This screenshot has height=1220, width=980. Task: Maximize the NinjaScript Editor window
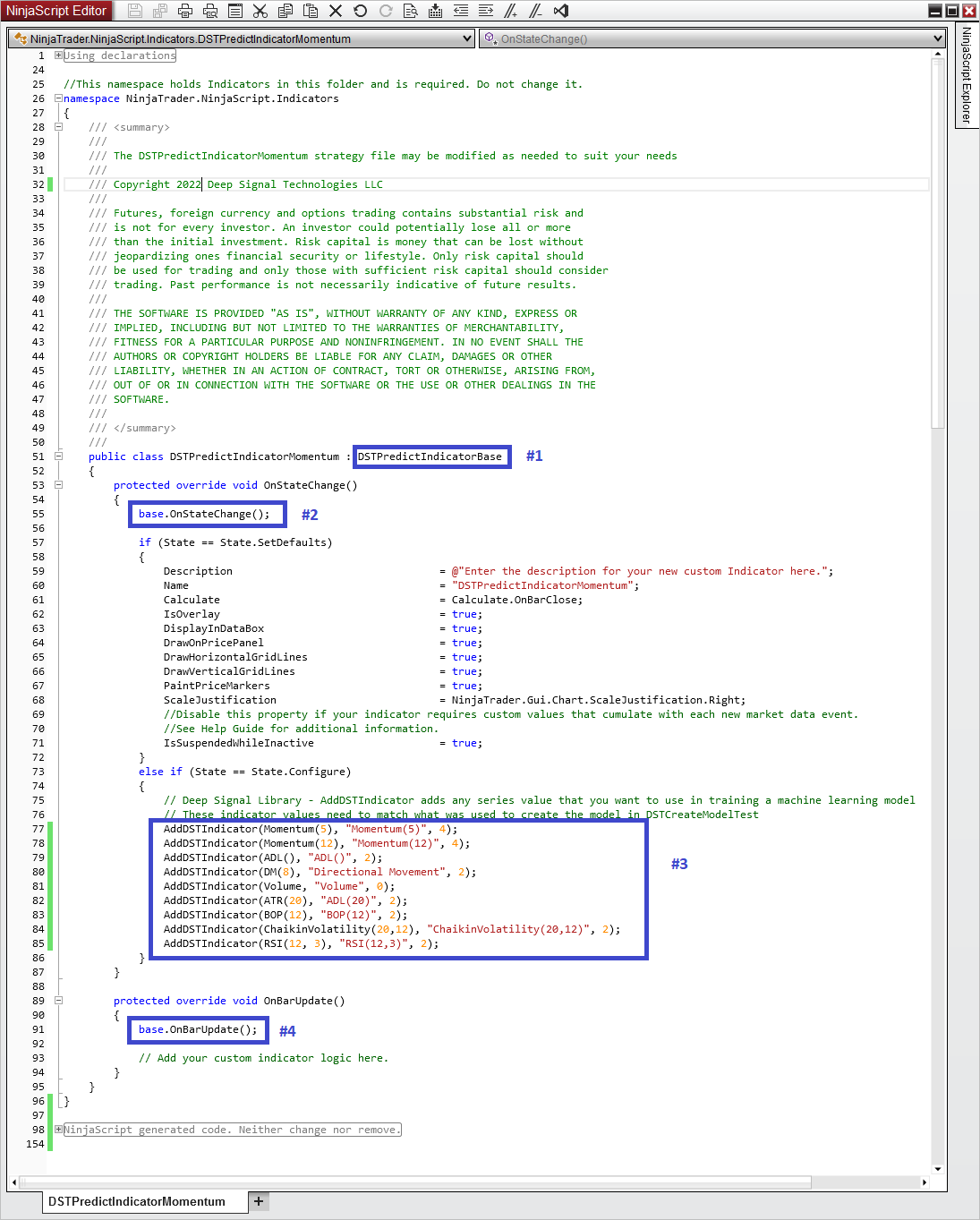952,11
